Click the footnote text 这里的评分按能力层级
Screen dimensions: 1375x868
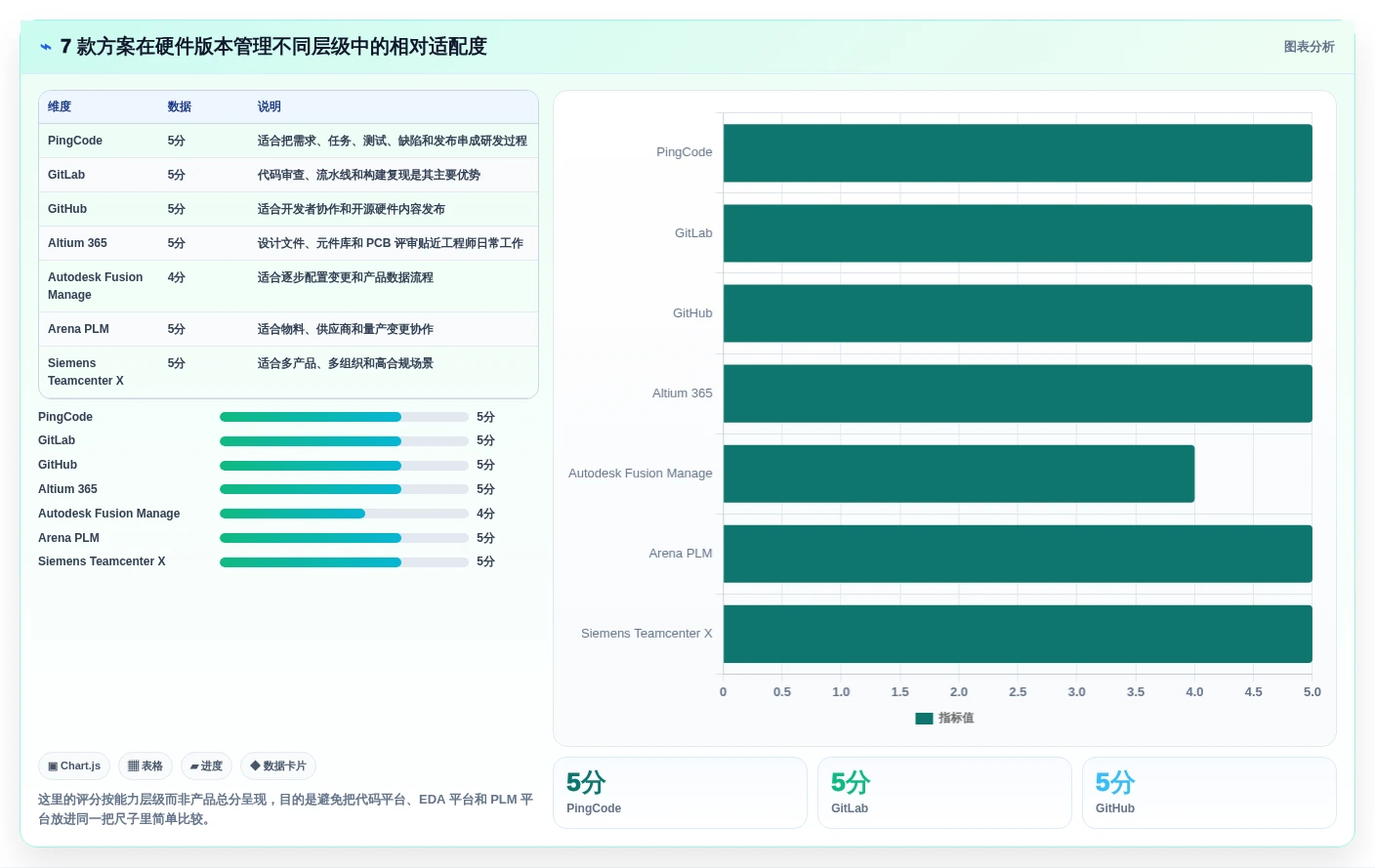coord(285,809)
